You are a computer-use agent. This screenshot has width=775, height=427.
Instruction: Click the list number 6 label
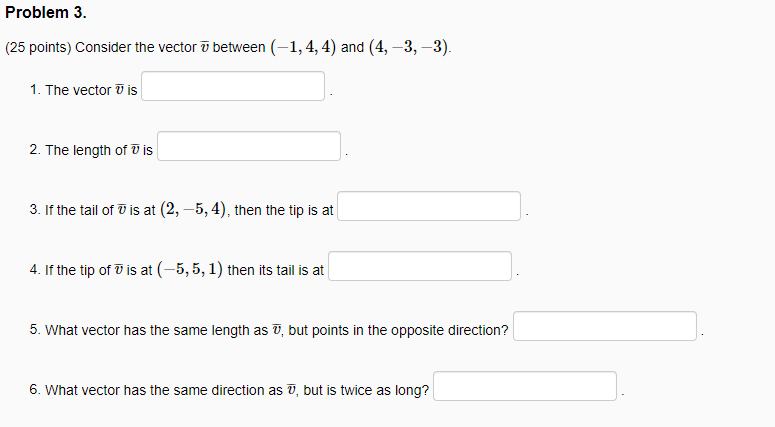coord(35,390)
